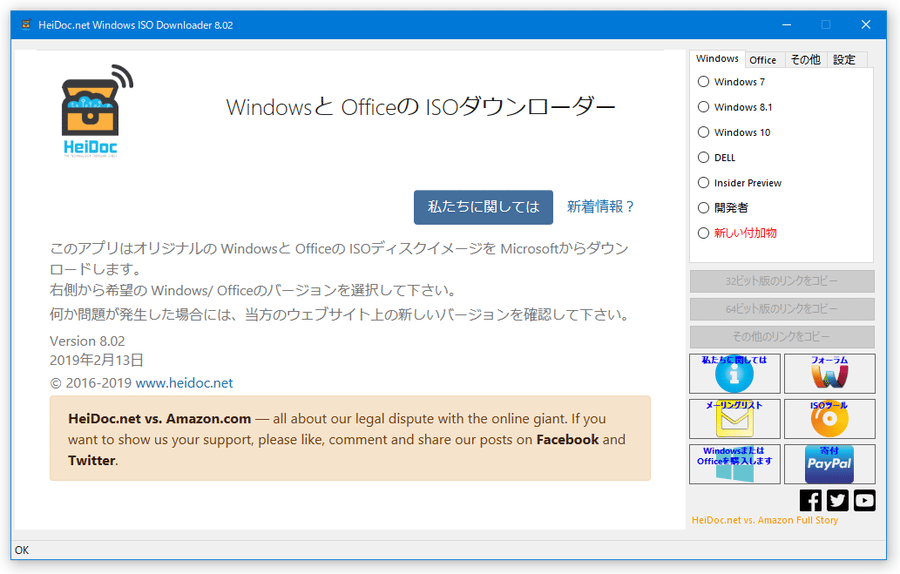
Task: Click the ISO tools disc icon
Action: [829, 419]
